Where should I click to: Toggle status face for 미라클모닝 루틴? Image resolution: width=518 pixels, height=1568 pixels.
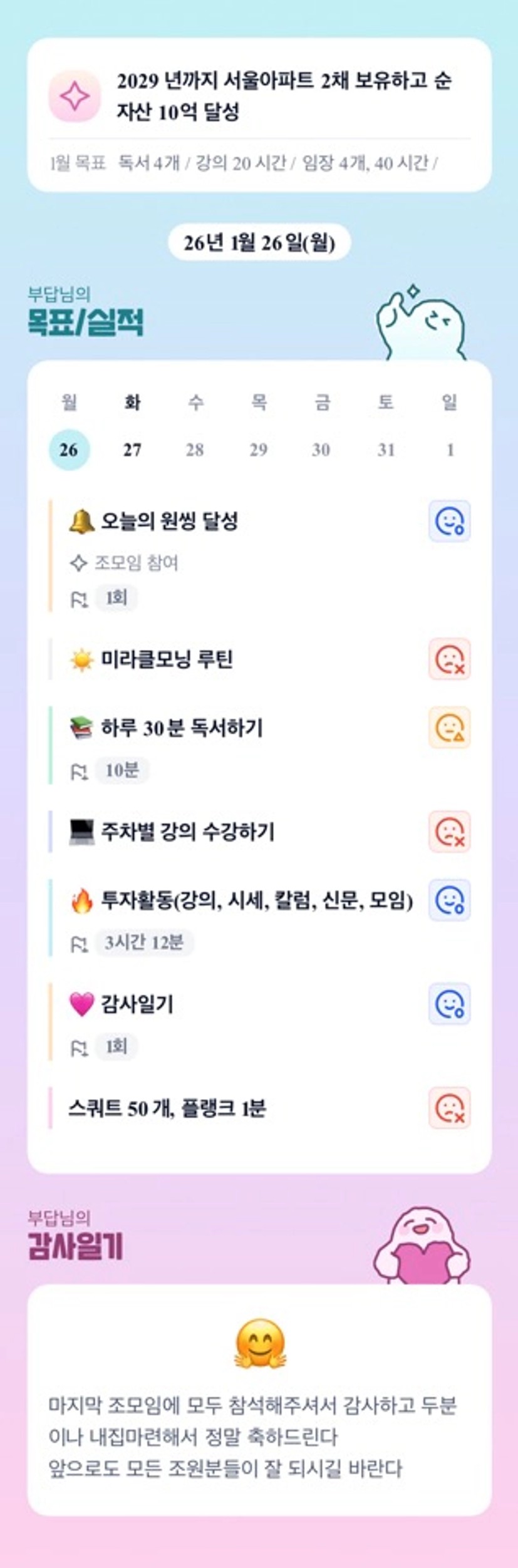point(449,659)
